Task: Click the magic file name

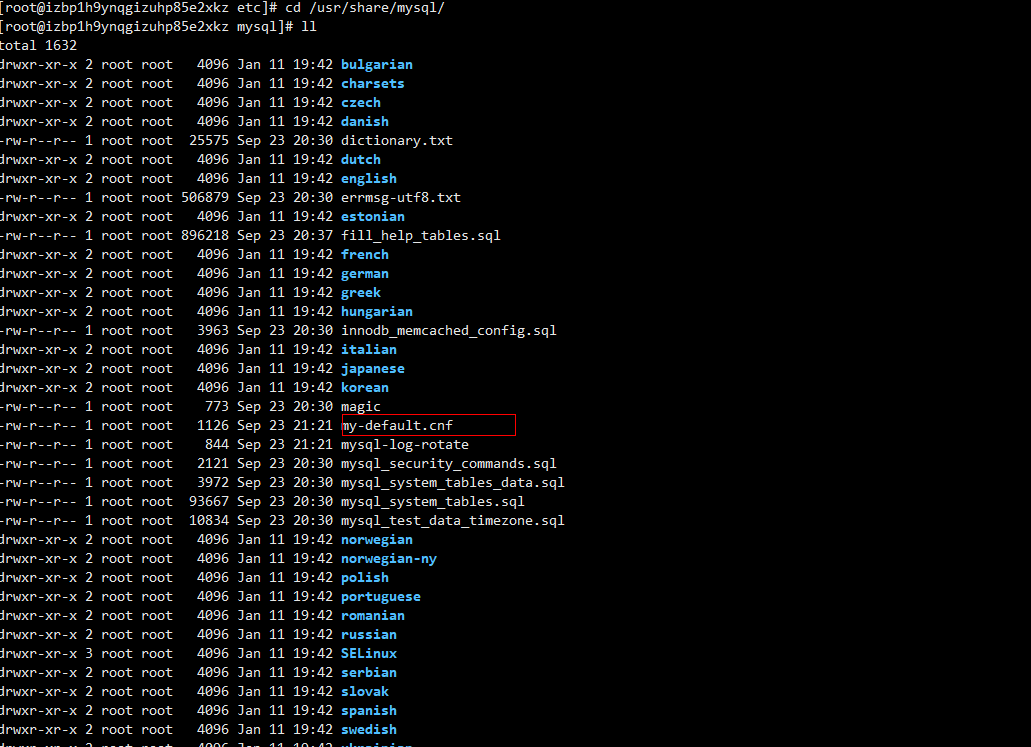Action: tap(361, 406)
